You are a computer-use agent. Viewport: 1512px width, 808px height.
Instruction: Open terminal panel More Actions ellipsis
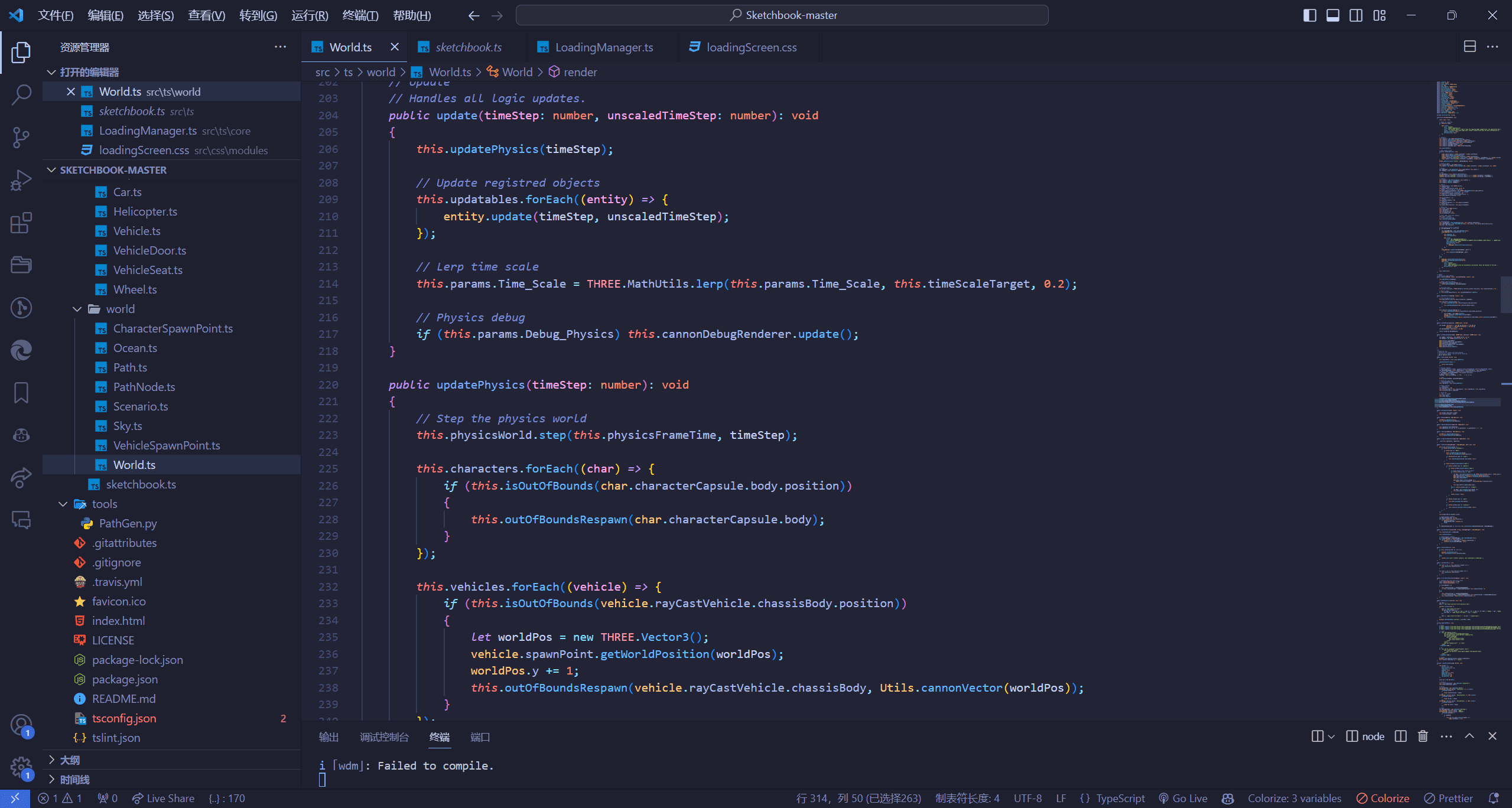click(1446, 736)
